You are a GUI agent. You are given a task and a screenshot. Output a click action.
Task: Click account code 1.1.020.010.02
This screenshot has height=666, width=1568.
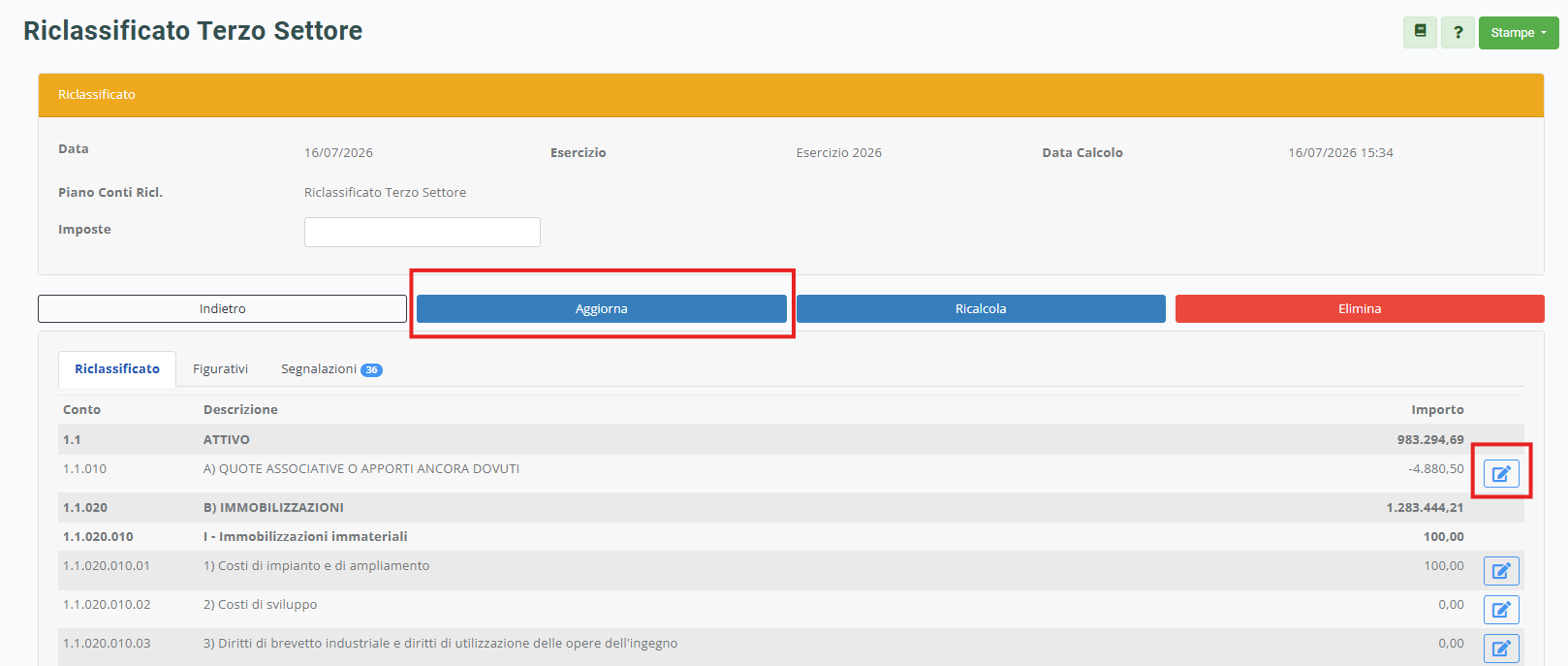tap(107, 605)
